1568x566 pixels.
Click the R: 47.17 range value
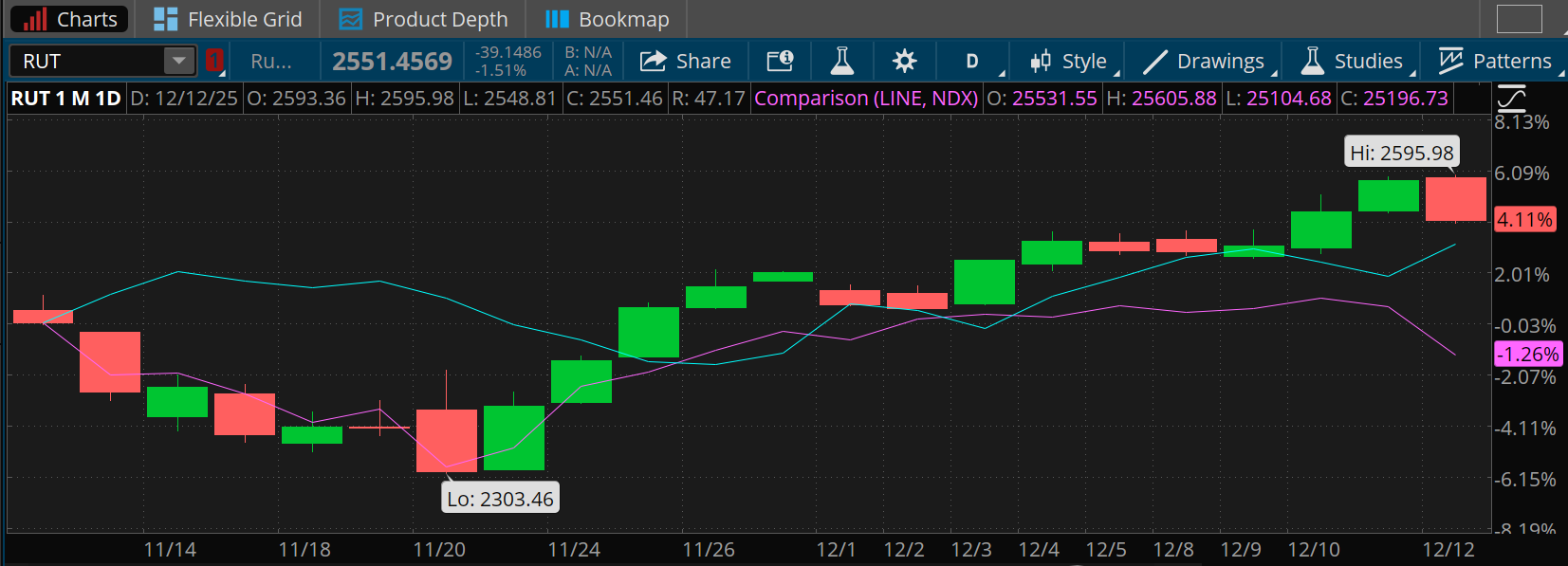pyautogui.click(x=708, y=98)
